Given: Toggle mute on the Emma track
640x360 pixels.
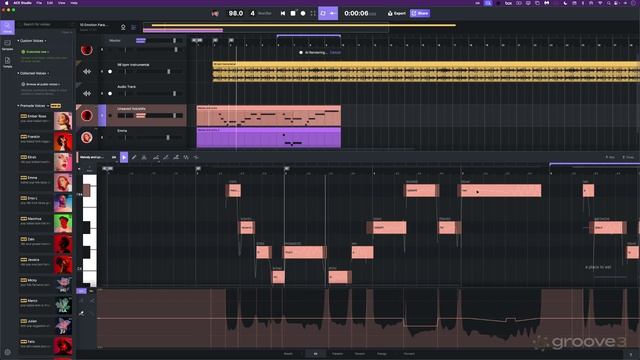Looking at the screenshot, I should pyautogui.click(x=102, y=138).
